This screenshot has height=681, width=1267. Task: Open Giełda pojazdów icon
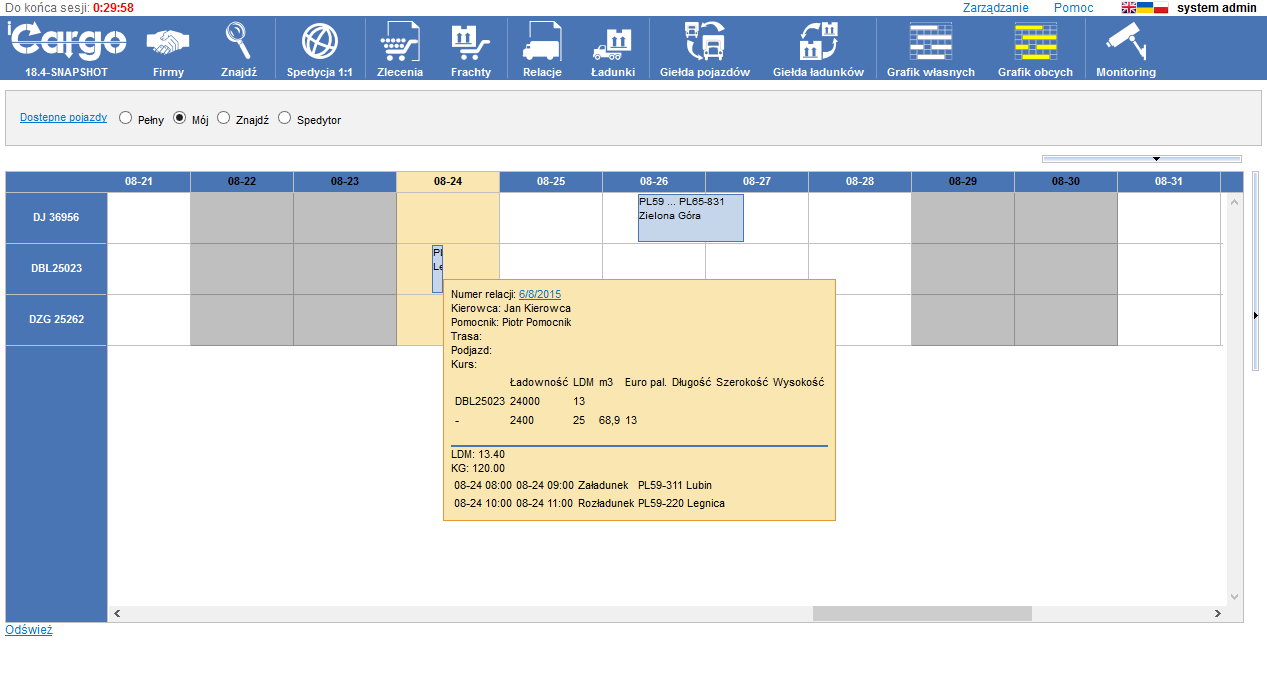tap(704, 43)
